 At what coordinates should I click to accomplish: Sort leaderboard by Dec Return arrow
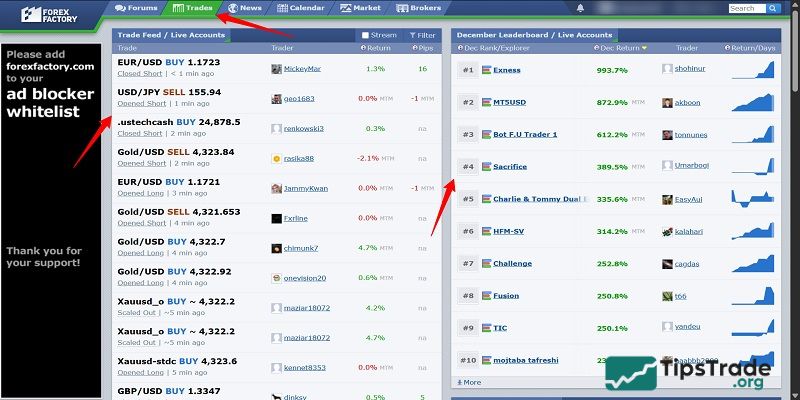coord(645,48)
